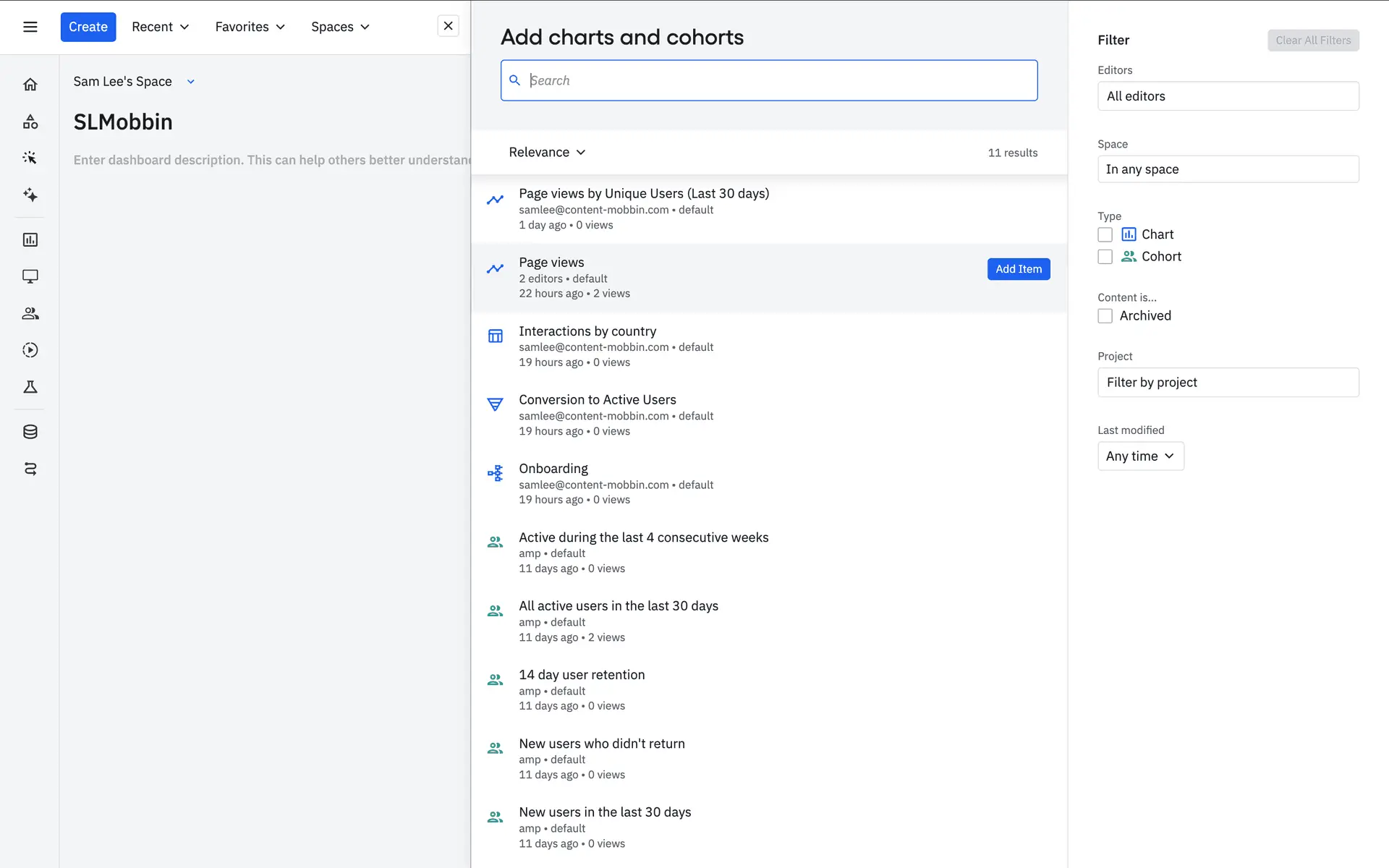Open the bar chart icon in sidebar
Image resolution: width=1389 pixels, height=868 pixels.
30,239
